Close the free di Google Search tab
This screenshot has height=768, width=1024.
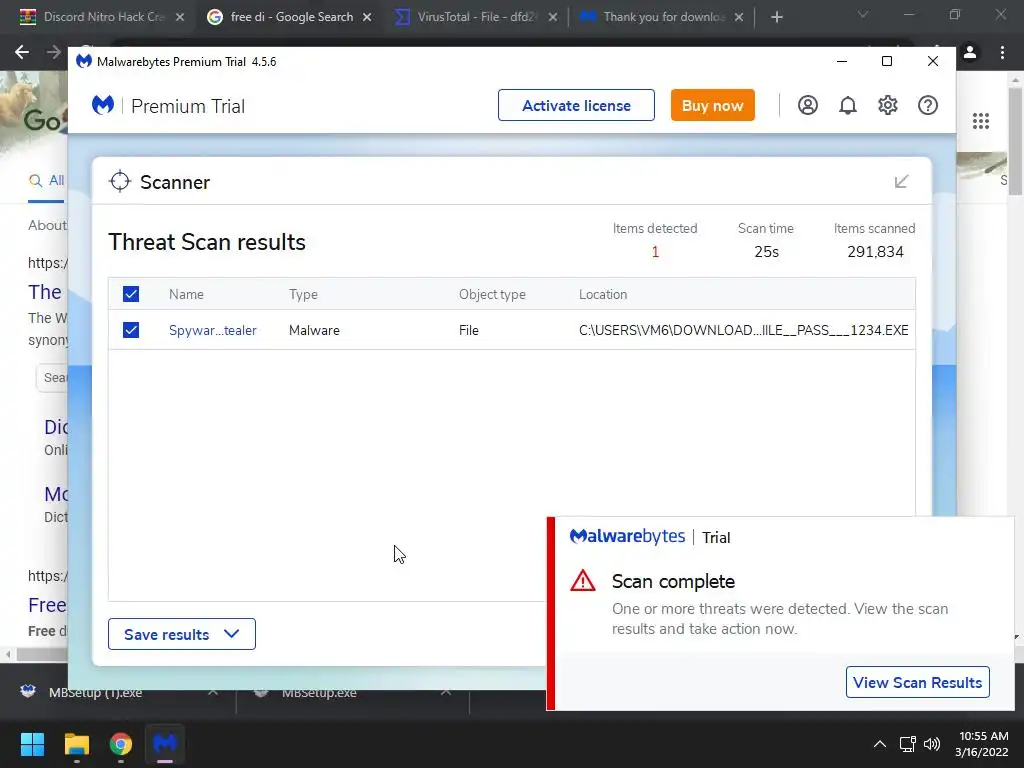(x=367, y=17)
